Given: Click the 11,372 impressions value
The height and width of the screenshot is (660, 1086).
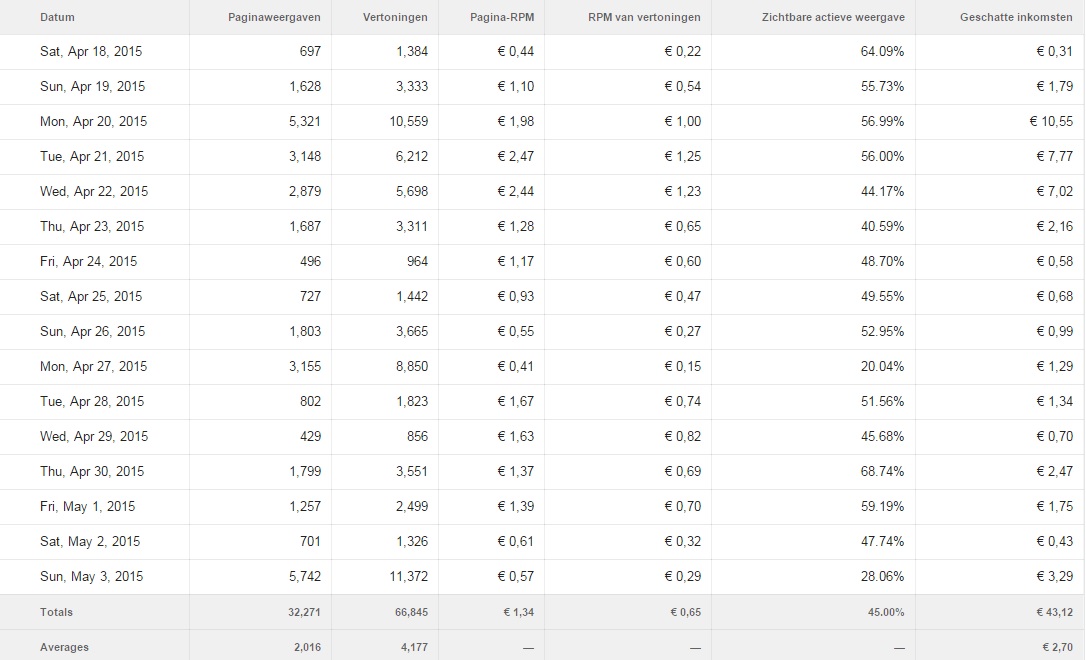Looking at the screenshot, I should click(409, 576).
